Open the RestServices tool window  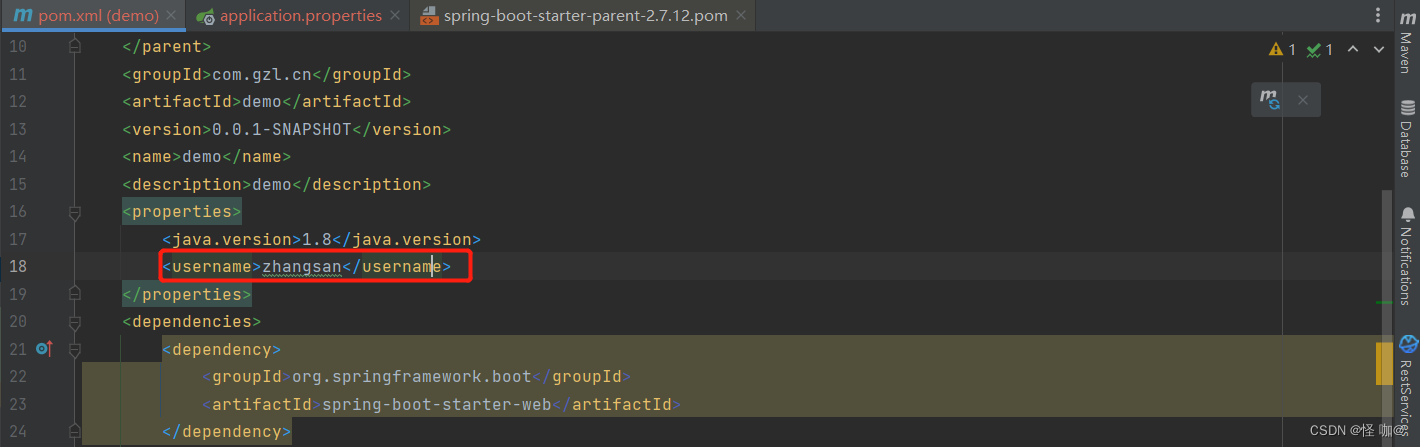[x=1407, y=387]
